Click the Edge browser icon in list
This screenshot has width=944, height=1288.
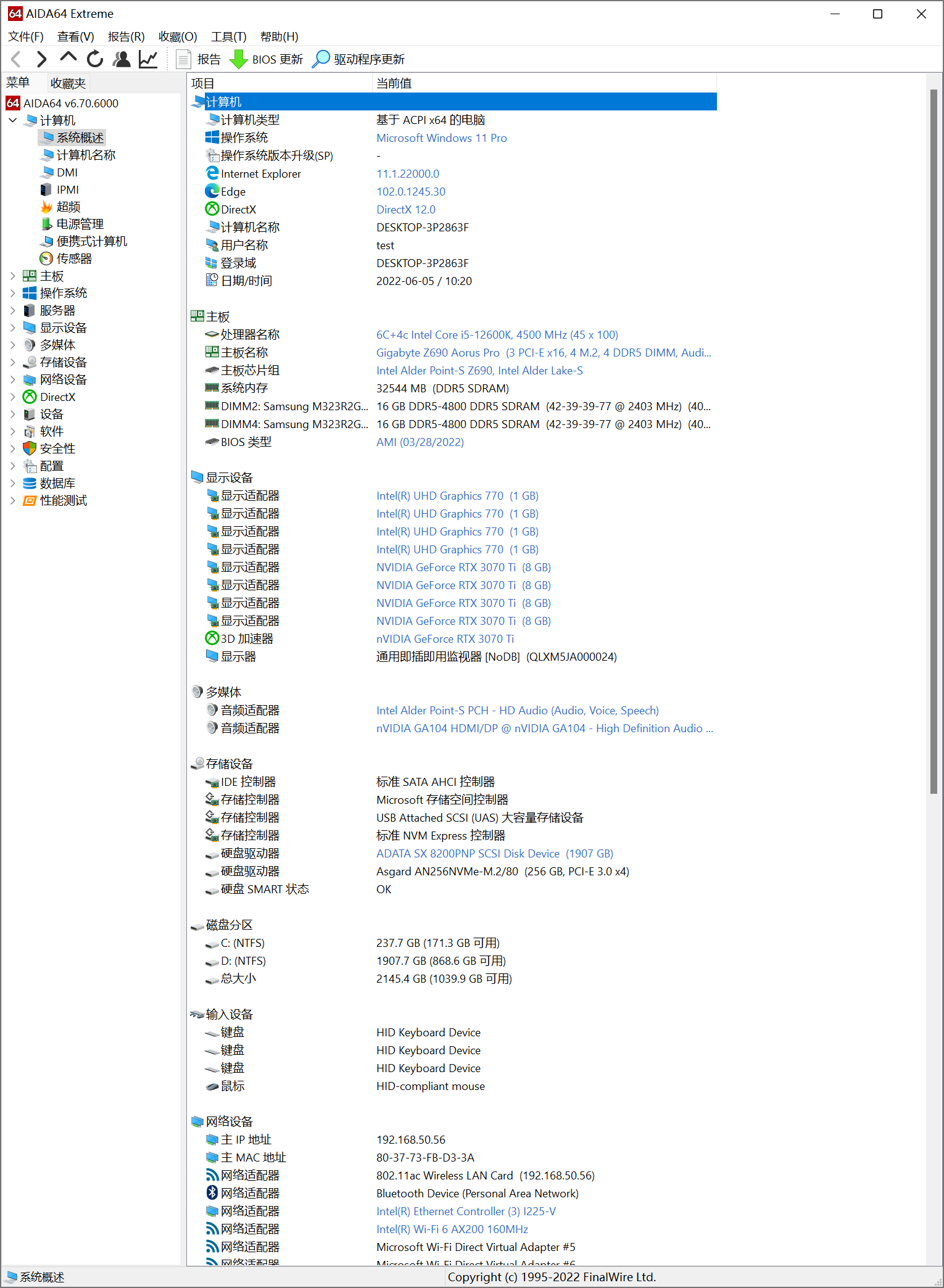(x=212, y=191)
